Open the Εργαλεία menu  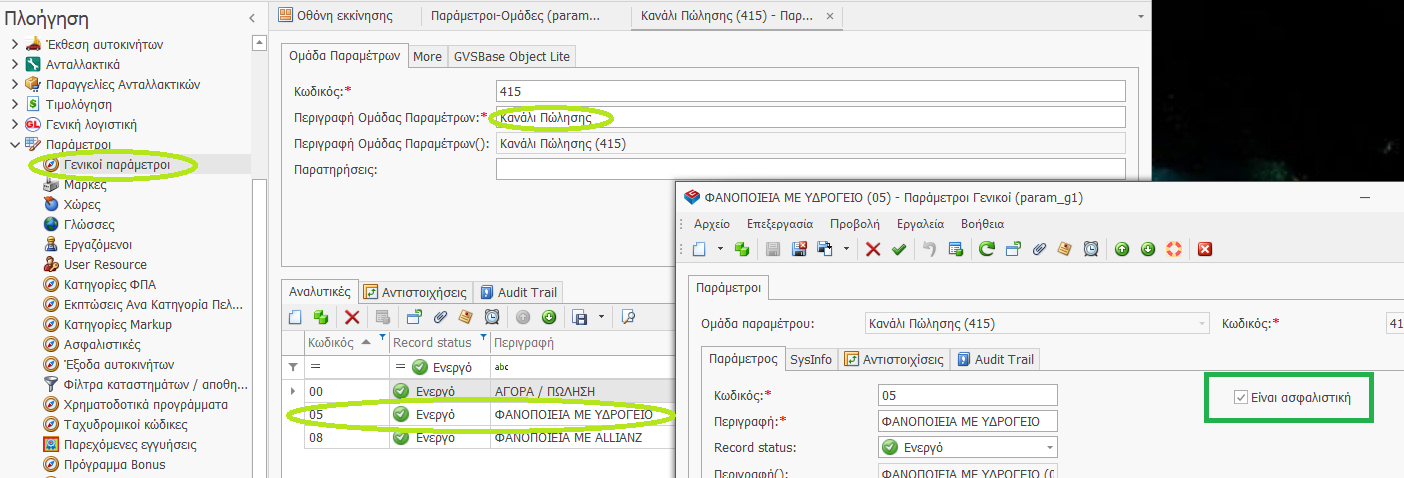pyautogui.click(x=920, y=223)
